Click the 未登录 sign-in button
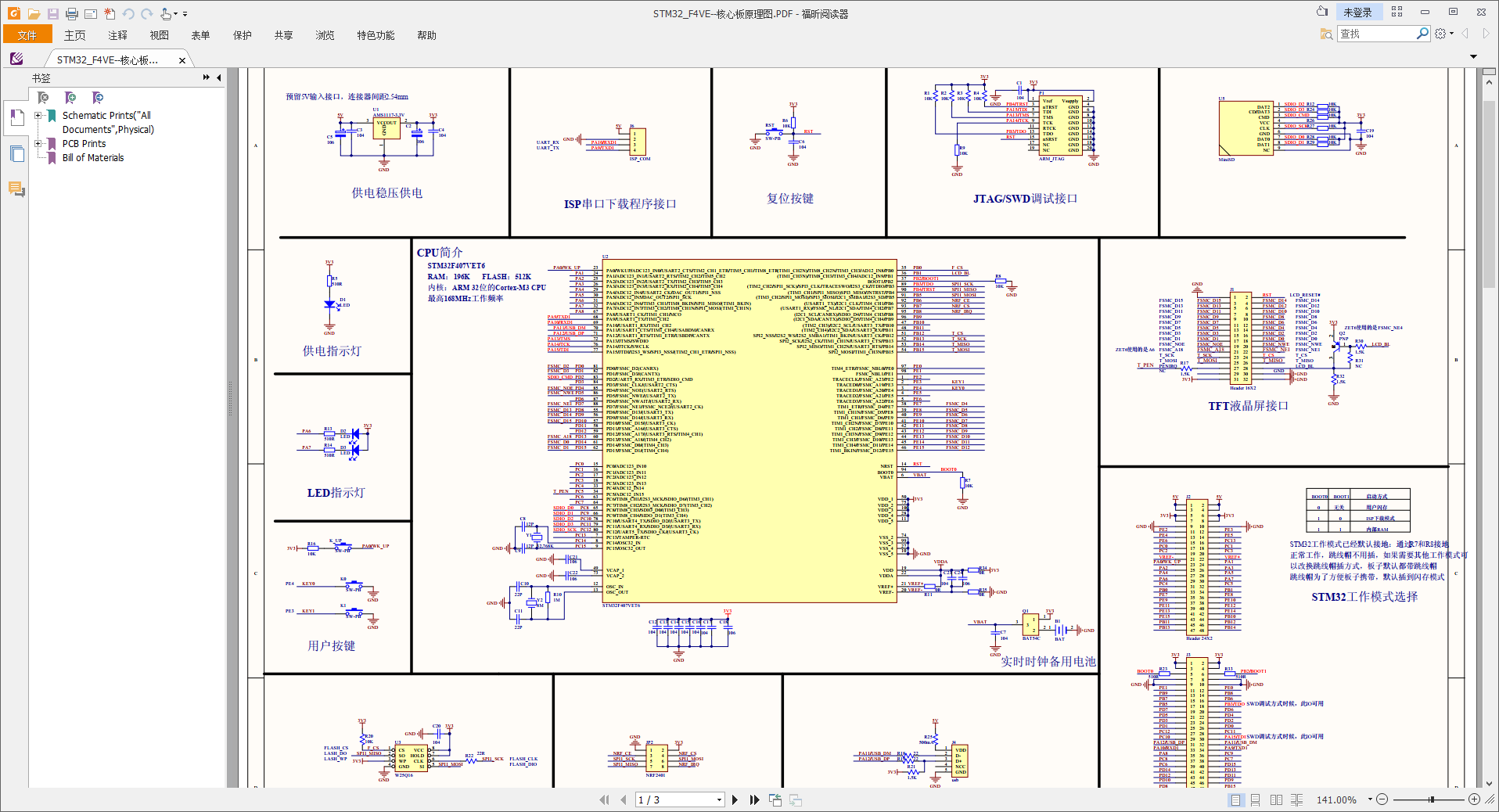 point(1357,13)
